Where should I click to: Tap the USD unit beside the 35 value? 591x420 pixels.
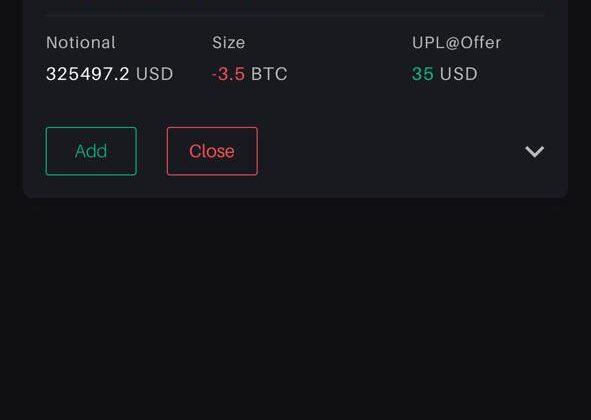coord(459,74)
